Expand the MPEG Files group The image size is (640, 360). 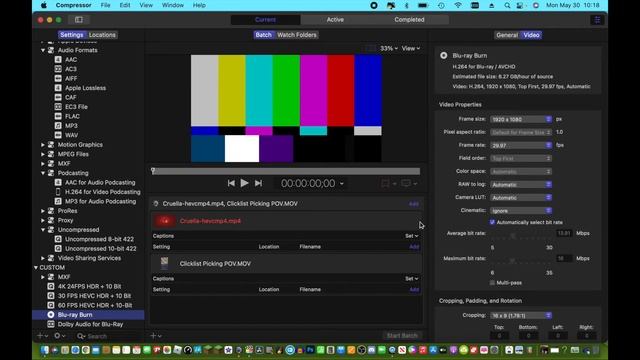(43, 154)
